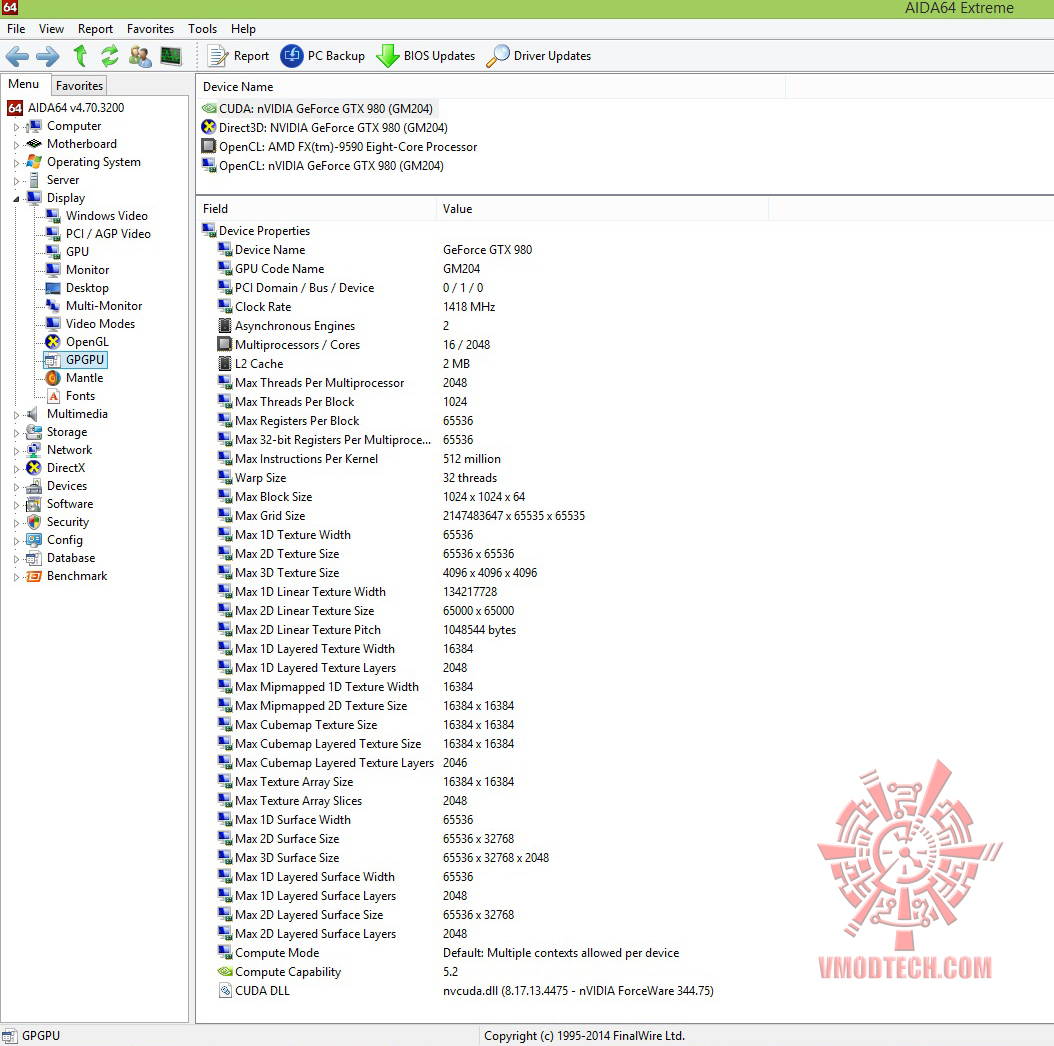Screen dimensions: 1054x1046
Task: Collapse the Display tree node
Action: [x=16, y=198]
